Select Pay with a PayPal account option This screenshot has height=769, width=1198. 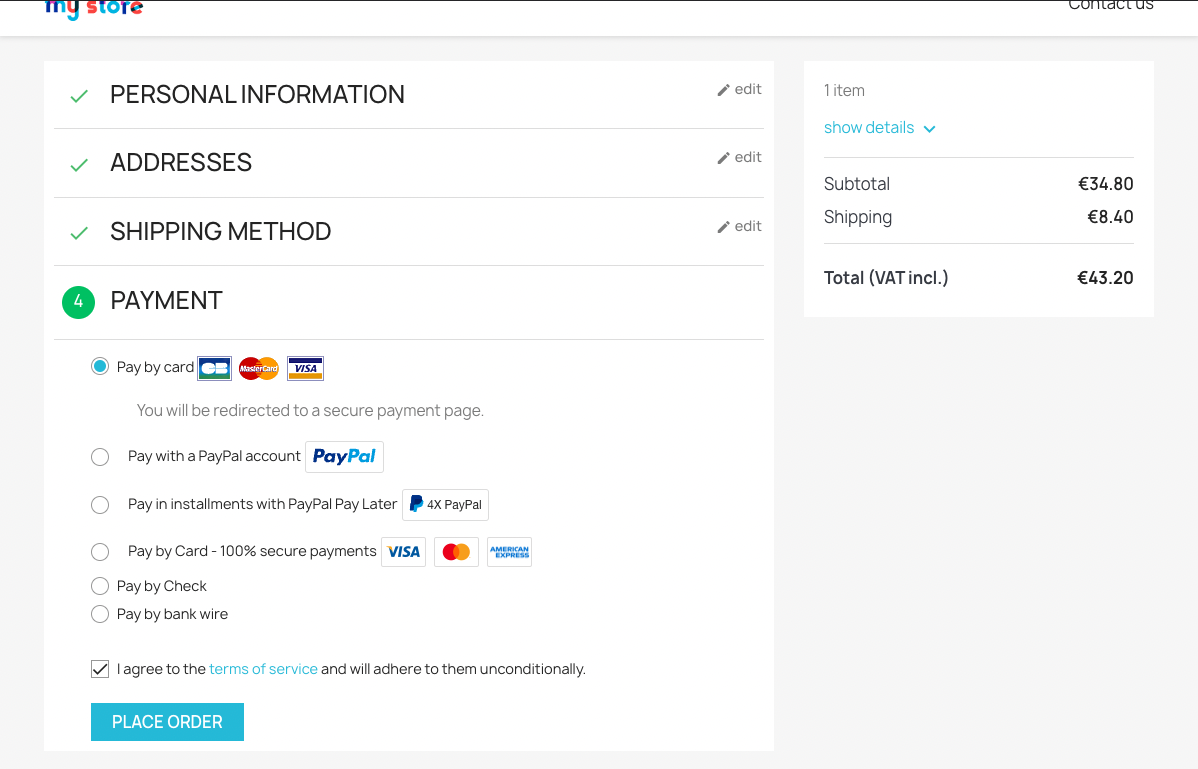click(x=100, y=457)
